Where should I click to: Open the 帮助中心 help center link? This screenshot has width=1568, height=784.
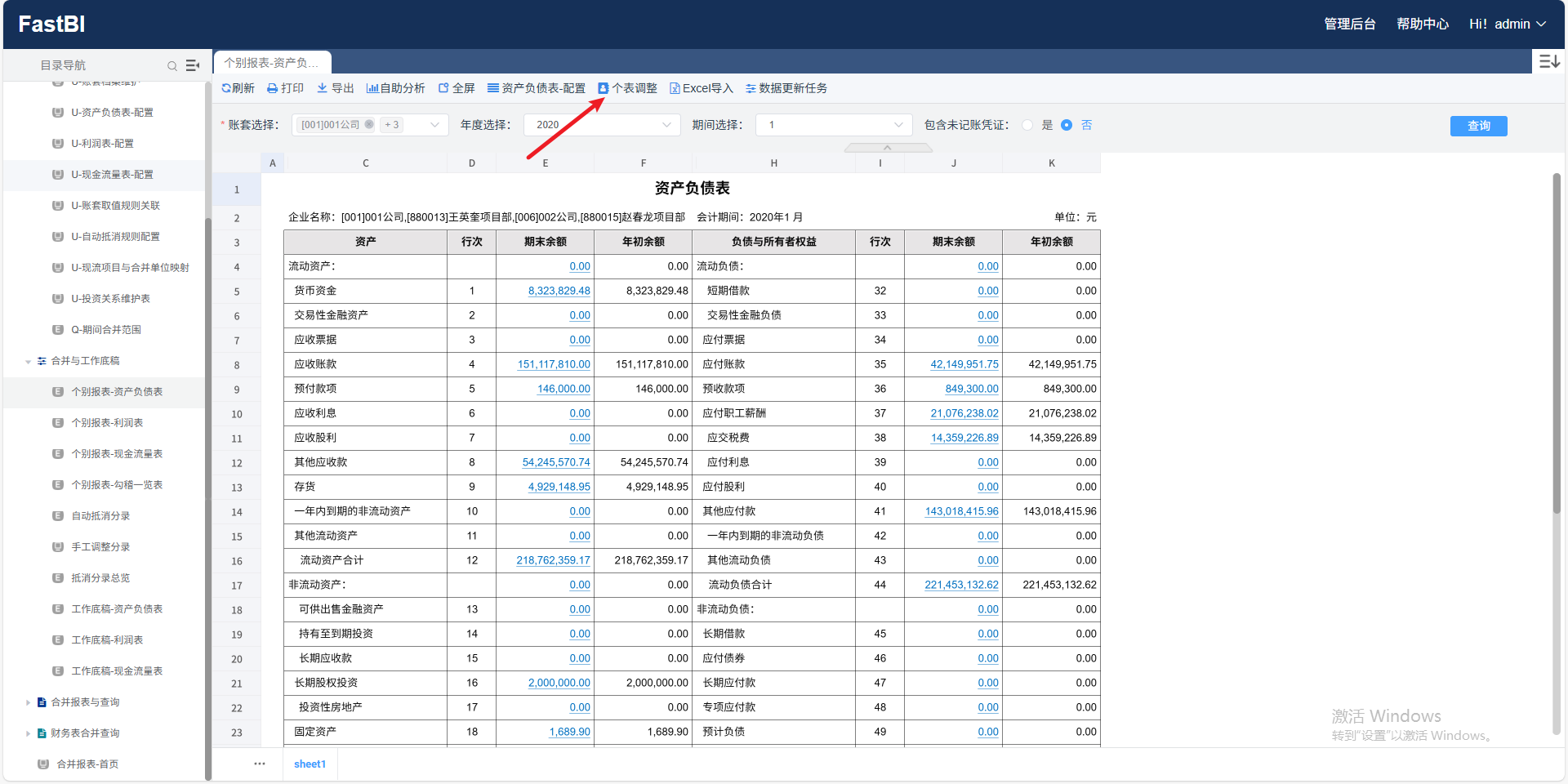[x=1422, y=24]
